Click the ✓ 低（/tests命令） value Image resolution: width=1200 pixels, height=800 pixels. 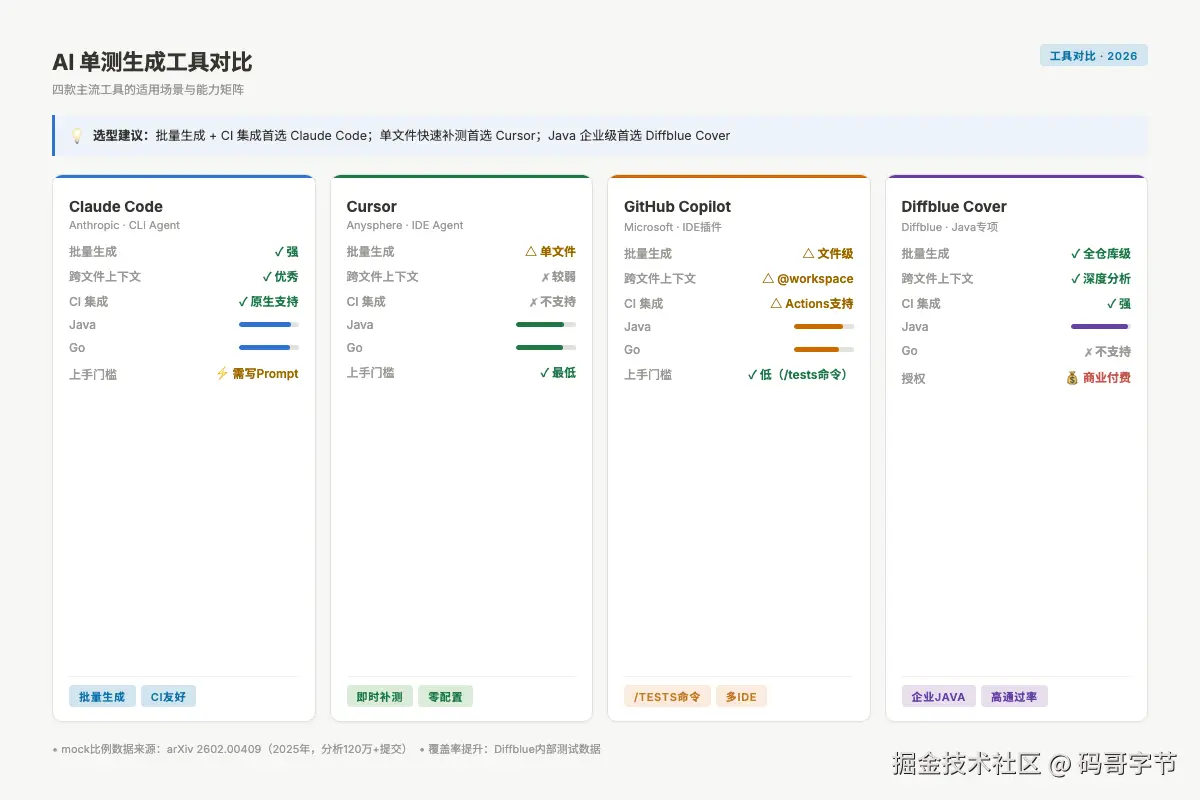[800, 375]
